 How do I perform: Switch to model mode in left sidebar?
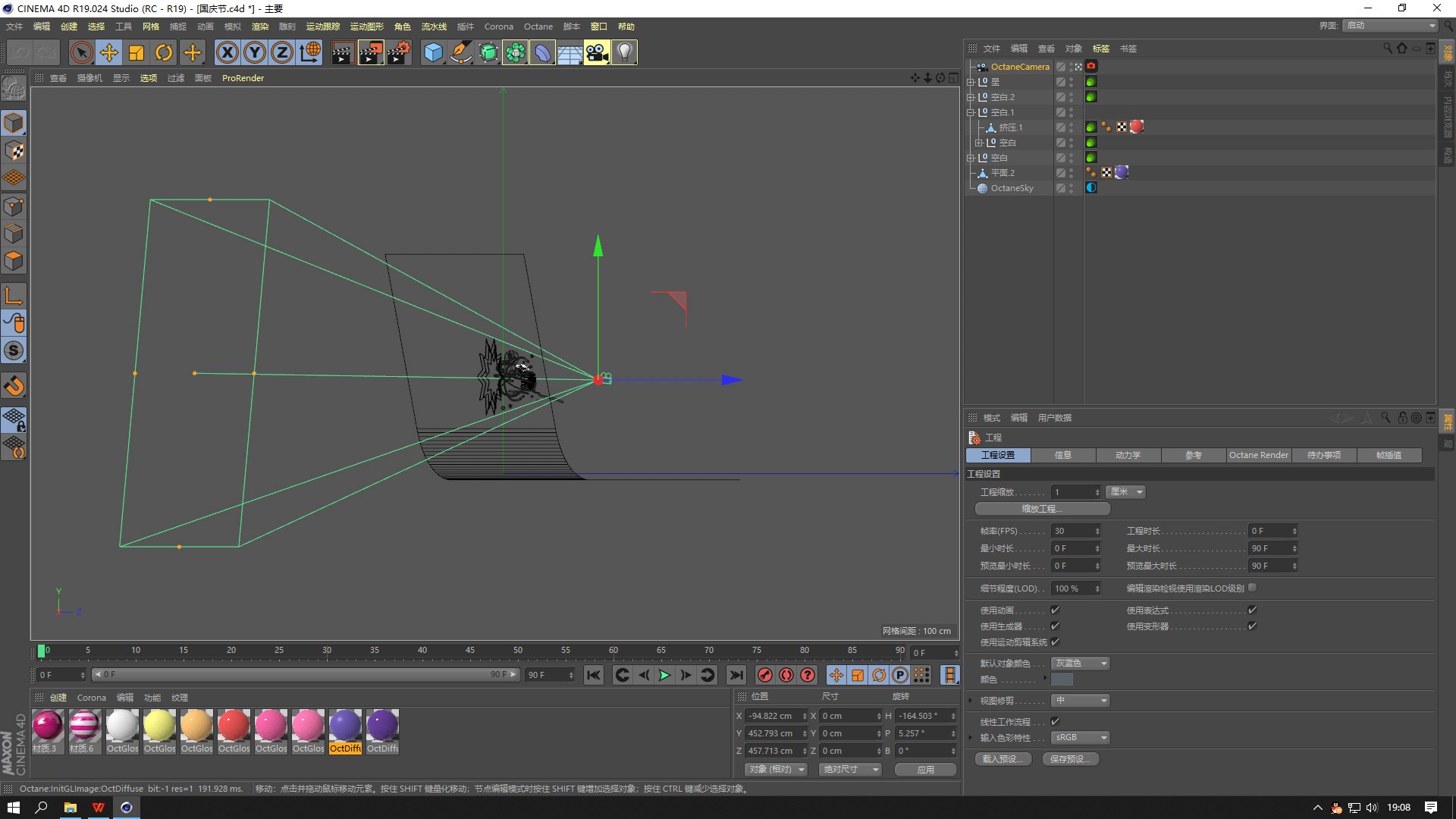point(14,123)
